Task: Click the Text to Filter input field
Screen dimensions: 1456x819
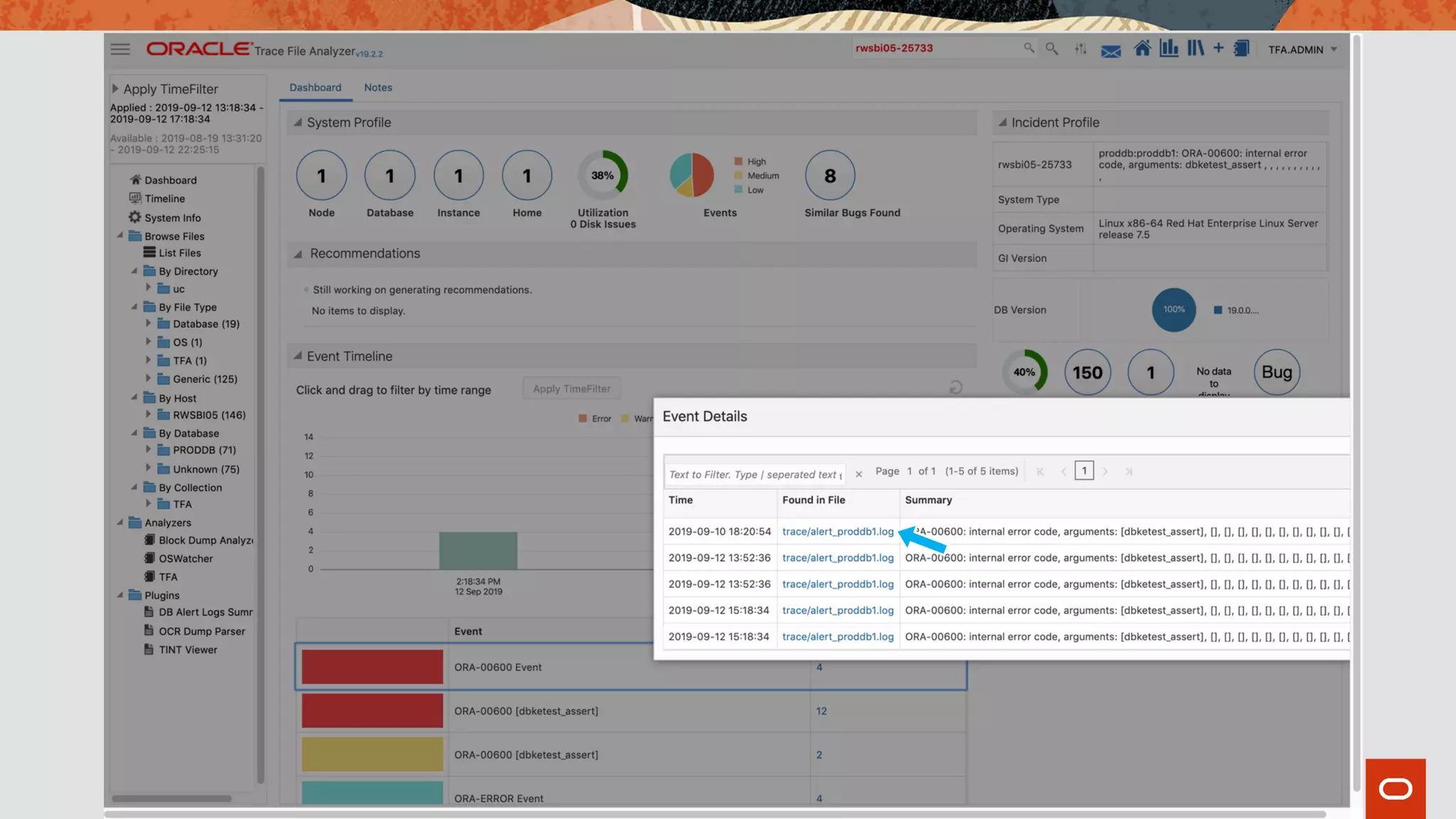Action: coord(754,474)
